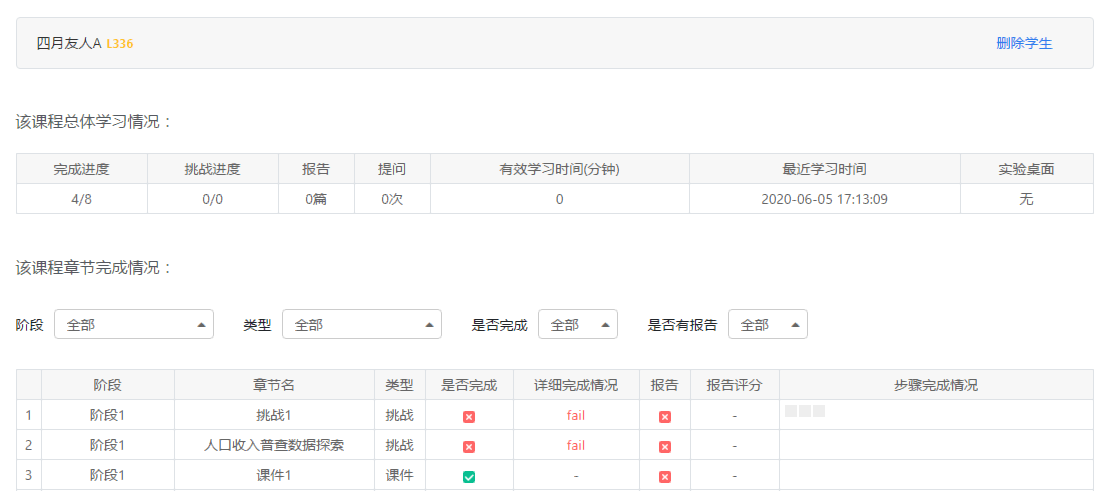Expand the 是否有报告 filter dropdown

click(767, 325)
